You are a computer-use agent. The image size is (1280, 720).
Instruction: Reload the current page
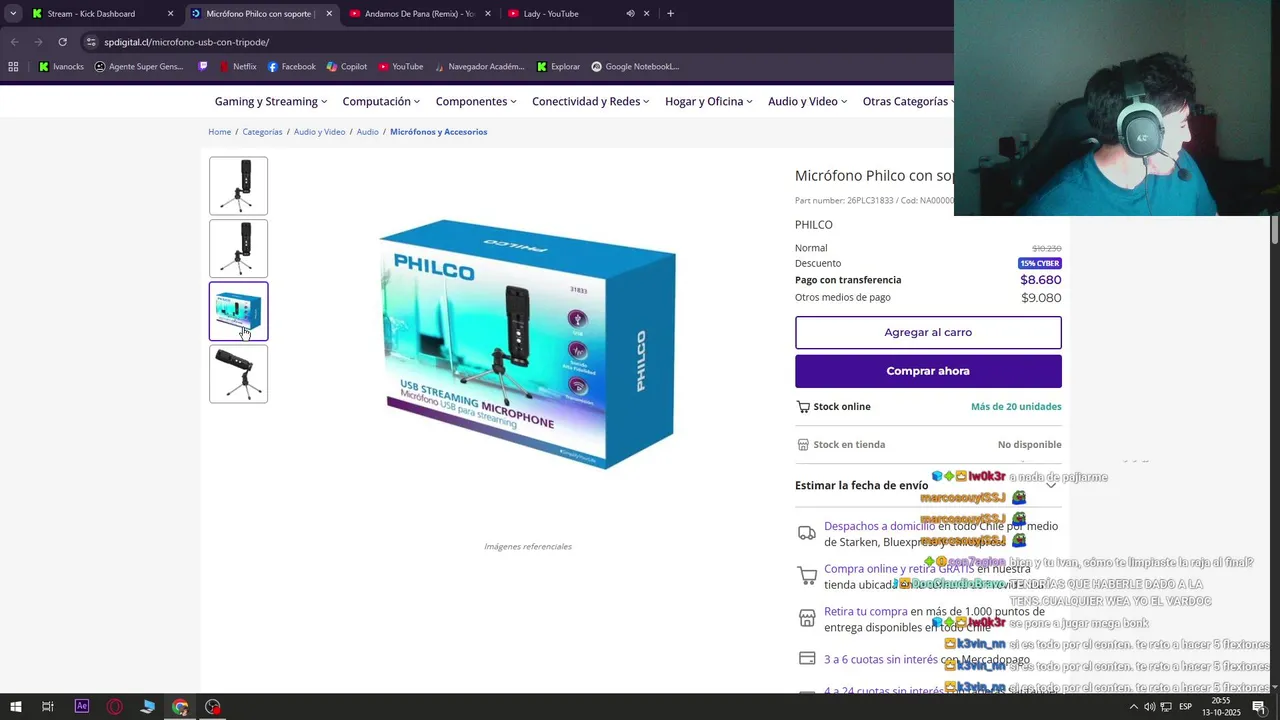click(x=62, y=42)
